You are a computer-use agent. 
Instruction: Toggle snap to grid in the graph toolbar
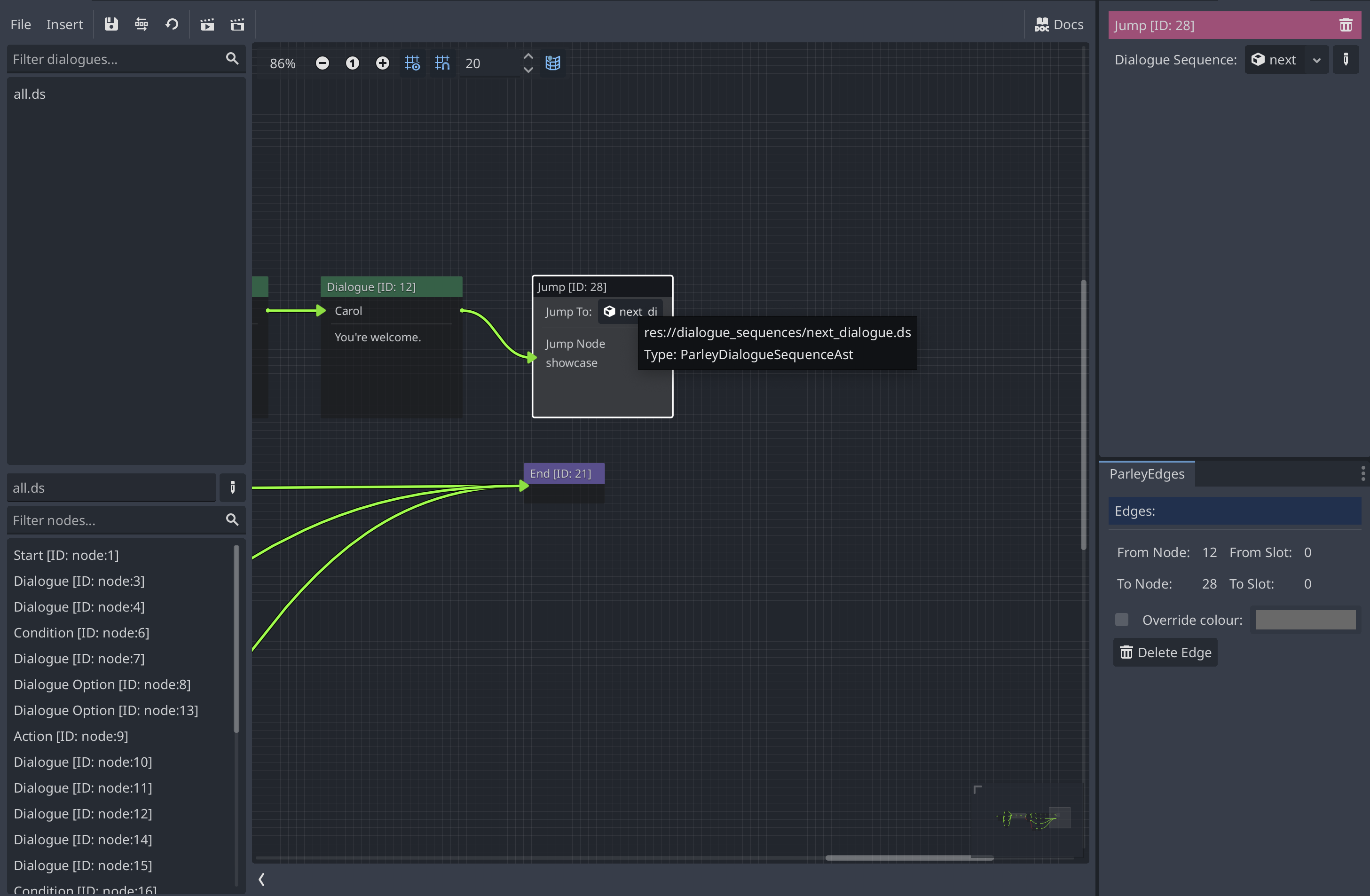(442, 63)
